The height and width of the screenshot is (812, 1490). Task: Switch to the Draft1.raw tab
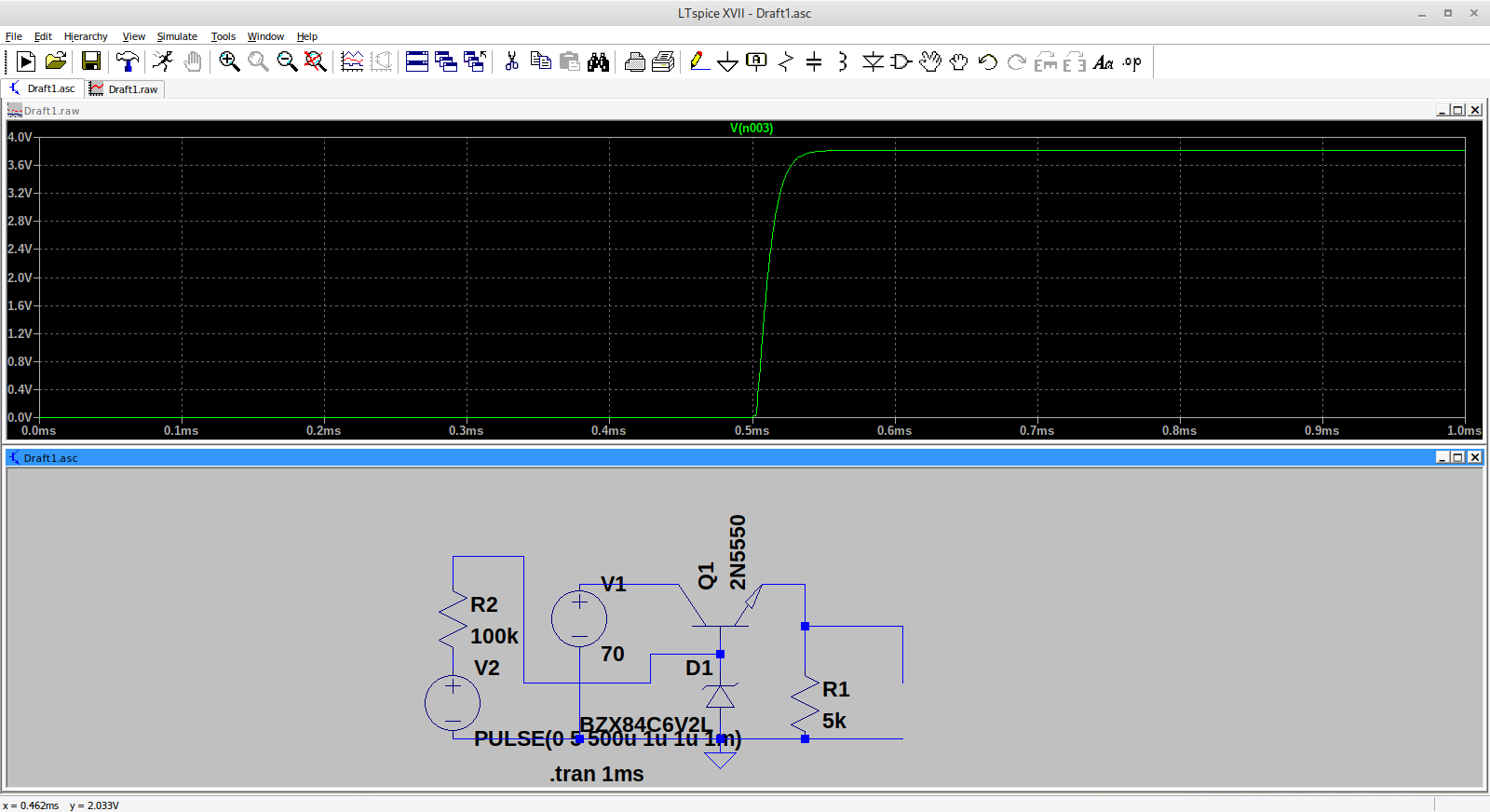point(125,89)
